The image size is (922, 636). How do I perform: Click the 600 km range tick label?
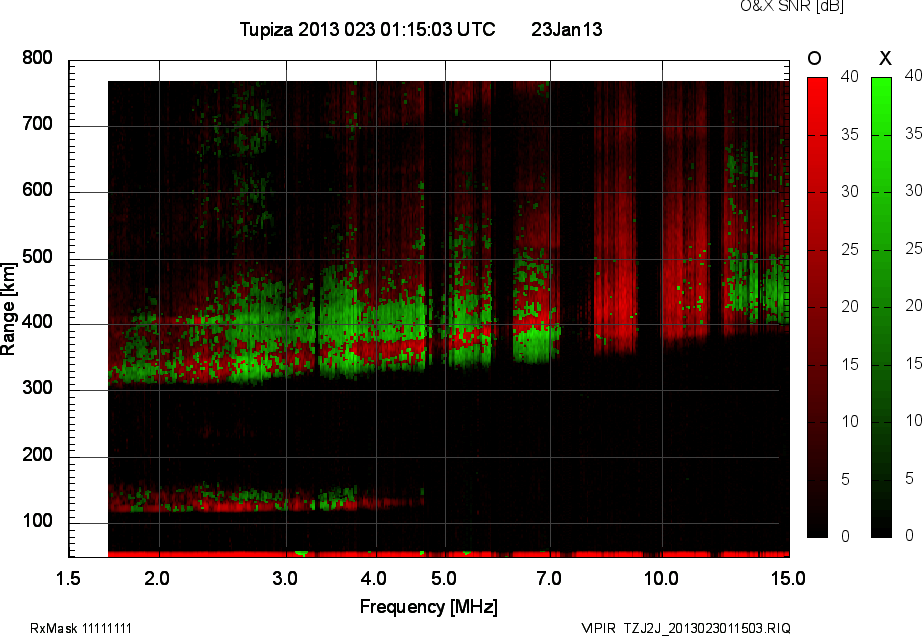[x=37, y=190]
